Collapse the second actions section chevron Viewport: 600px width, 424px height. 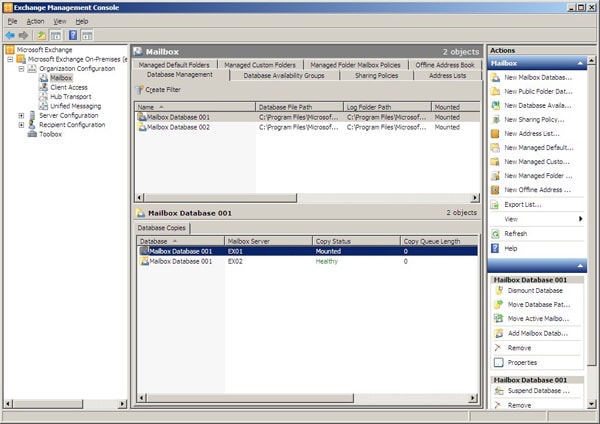[x=580, y=266]
